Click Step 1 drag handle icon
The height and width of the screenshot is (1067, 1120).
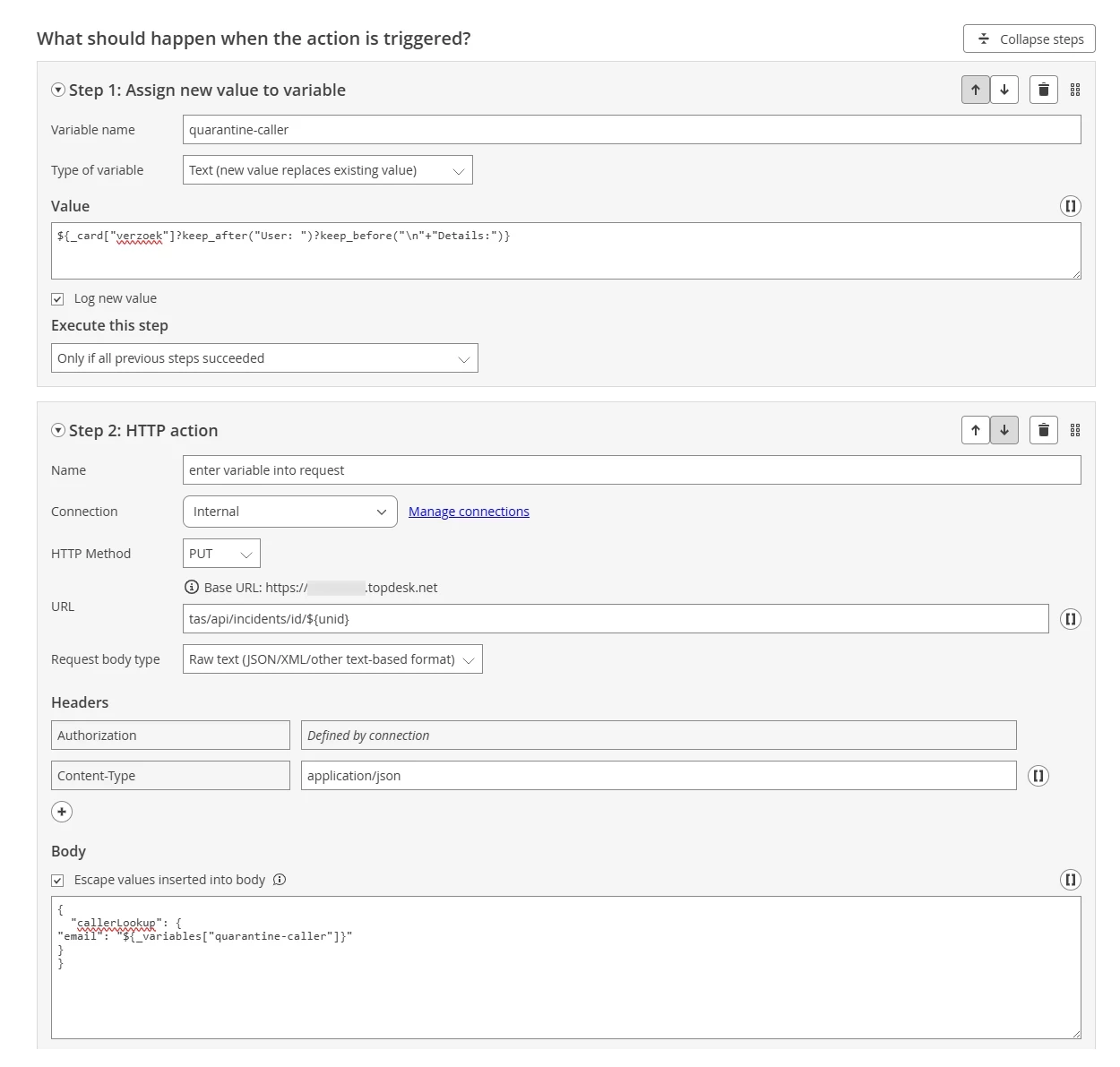coord(1075,90)
